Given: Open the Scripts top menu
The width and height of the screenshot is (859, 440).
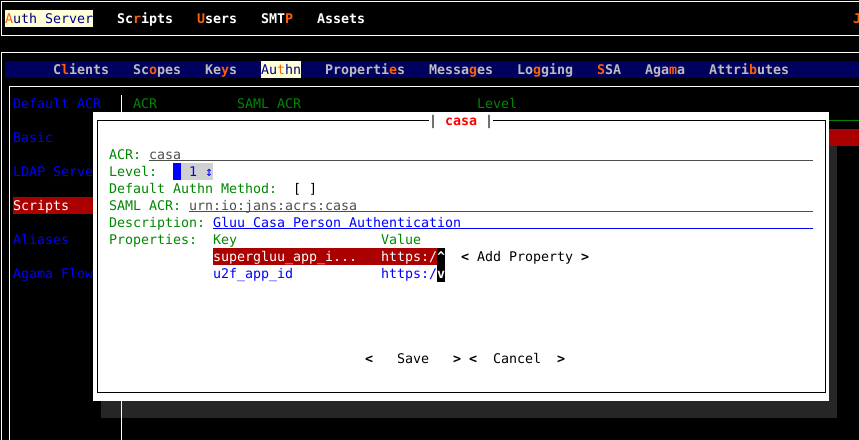Looking at the screenshot, I should pos(144,18).
